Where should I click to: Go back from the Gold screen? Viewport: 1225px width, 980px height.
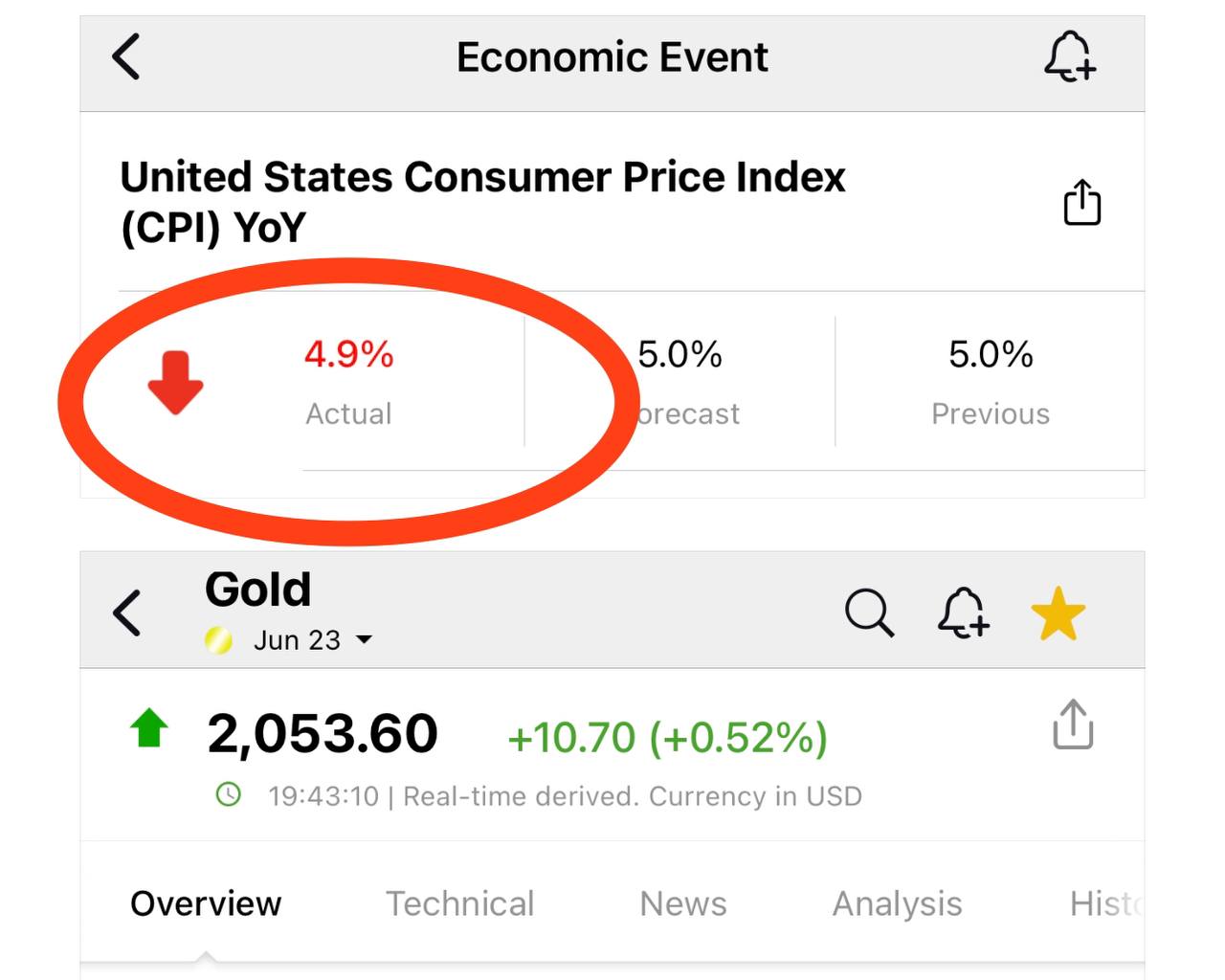tap(126, 612)
